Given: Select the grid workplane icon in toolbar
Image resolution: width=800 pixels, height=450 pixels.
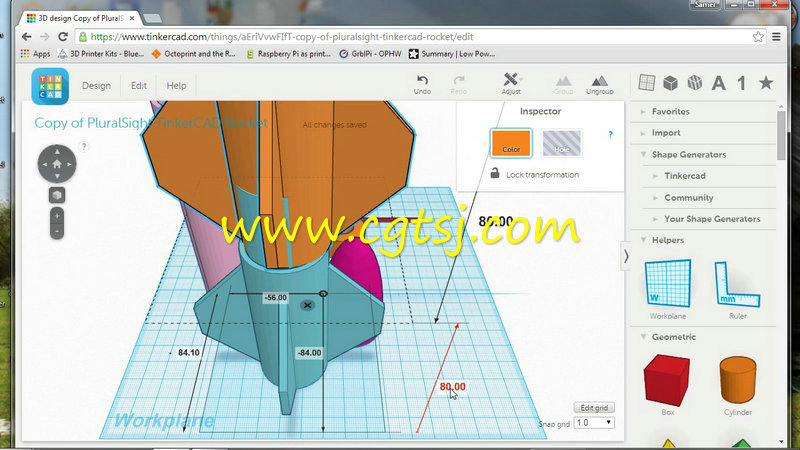Looking at the screenshot, I should tap(646, 83).
